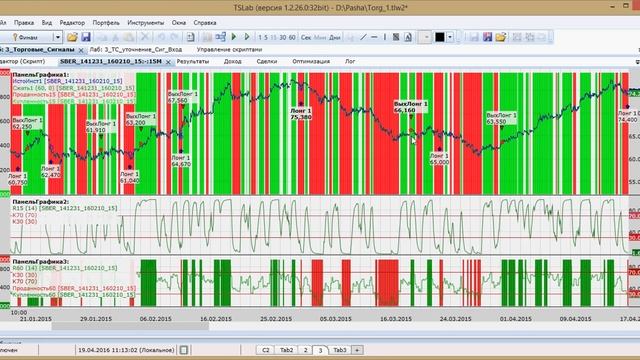This screenshot has width=640, height=360.
Task: Run script with first green play button
Action: pyautogui.click(x=234, y=37)
